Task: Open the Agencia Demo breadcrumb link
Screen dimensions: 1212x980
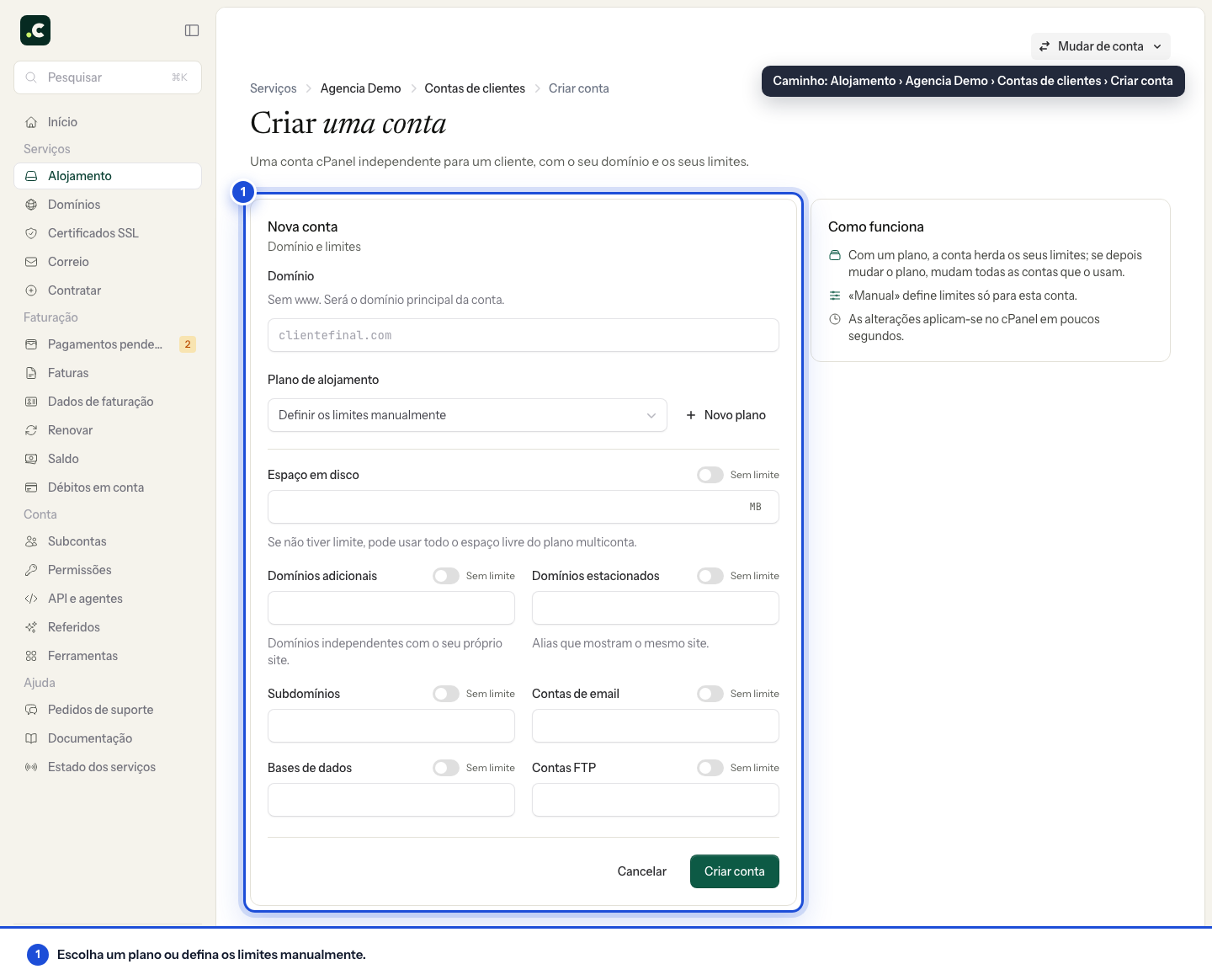Action: (x=360, y=88)
